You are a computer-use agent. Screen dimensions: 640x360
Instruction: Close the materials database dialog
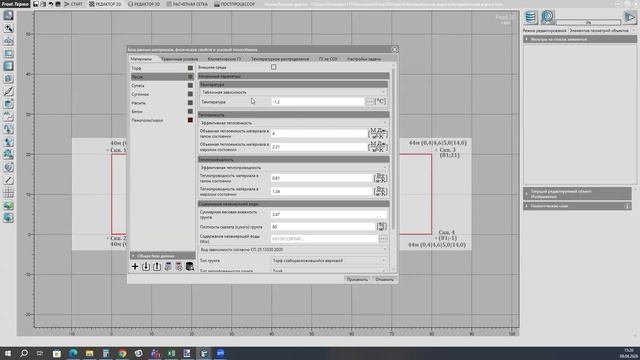click(x=394, y=49)
